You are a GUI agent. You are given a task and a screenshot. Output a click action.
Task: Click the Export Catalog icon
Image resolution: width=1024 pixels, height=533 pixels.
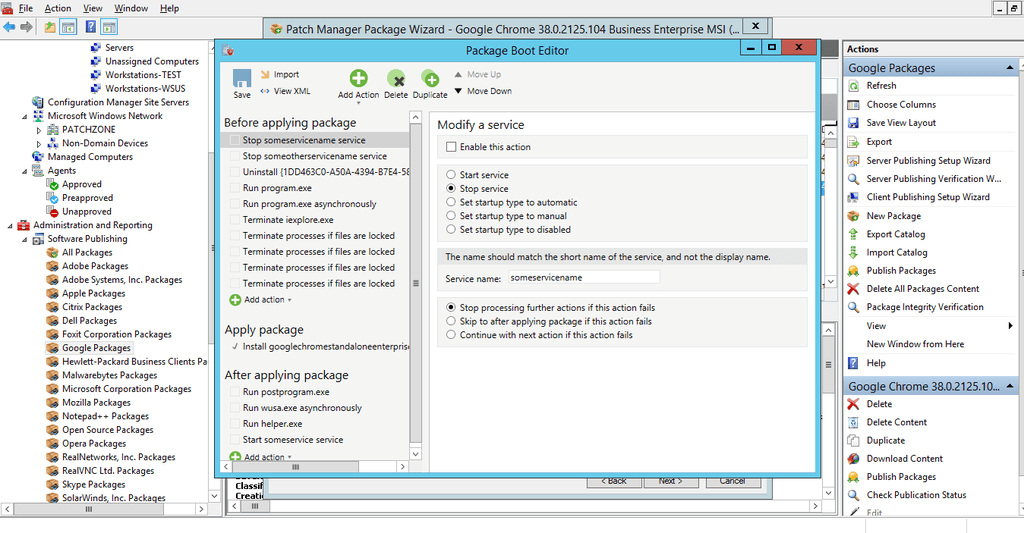point(853,234)
